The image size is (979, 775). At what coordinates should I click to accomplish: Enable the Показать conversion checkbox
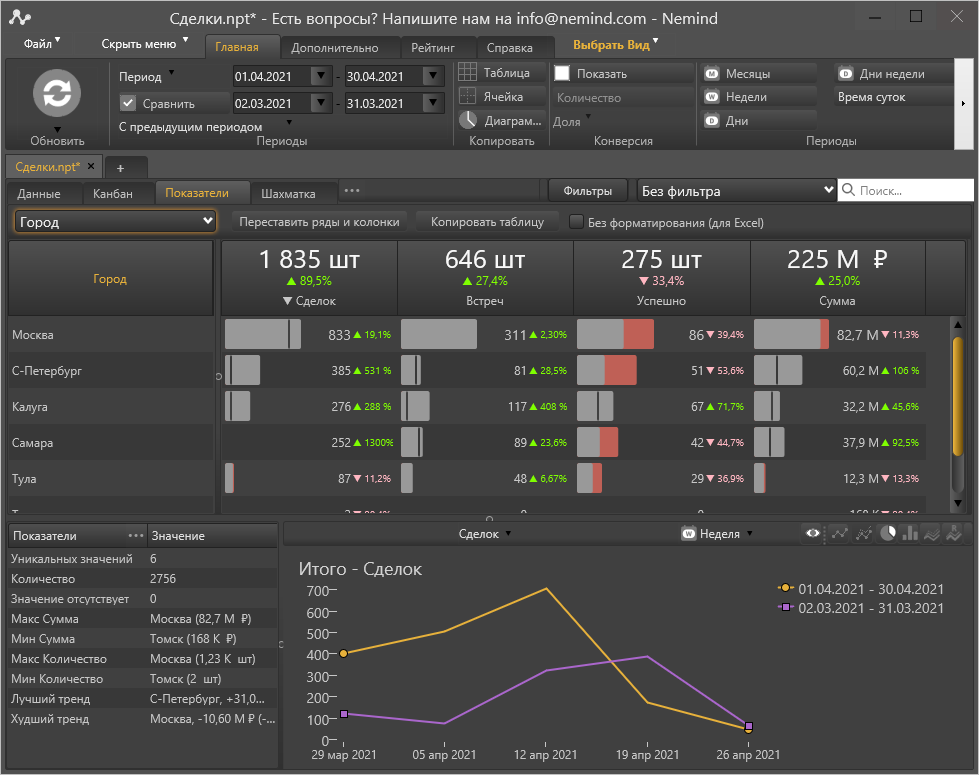562,74
